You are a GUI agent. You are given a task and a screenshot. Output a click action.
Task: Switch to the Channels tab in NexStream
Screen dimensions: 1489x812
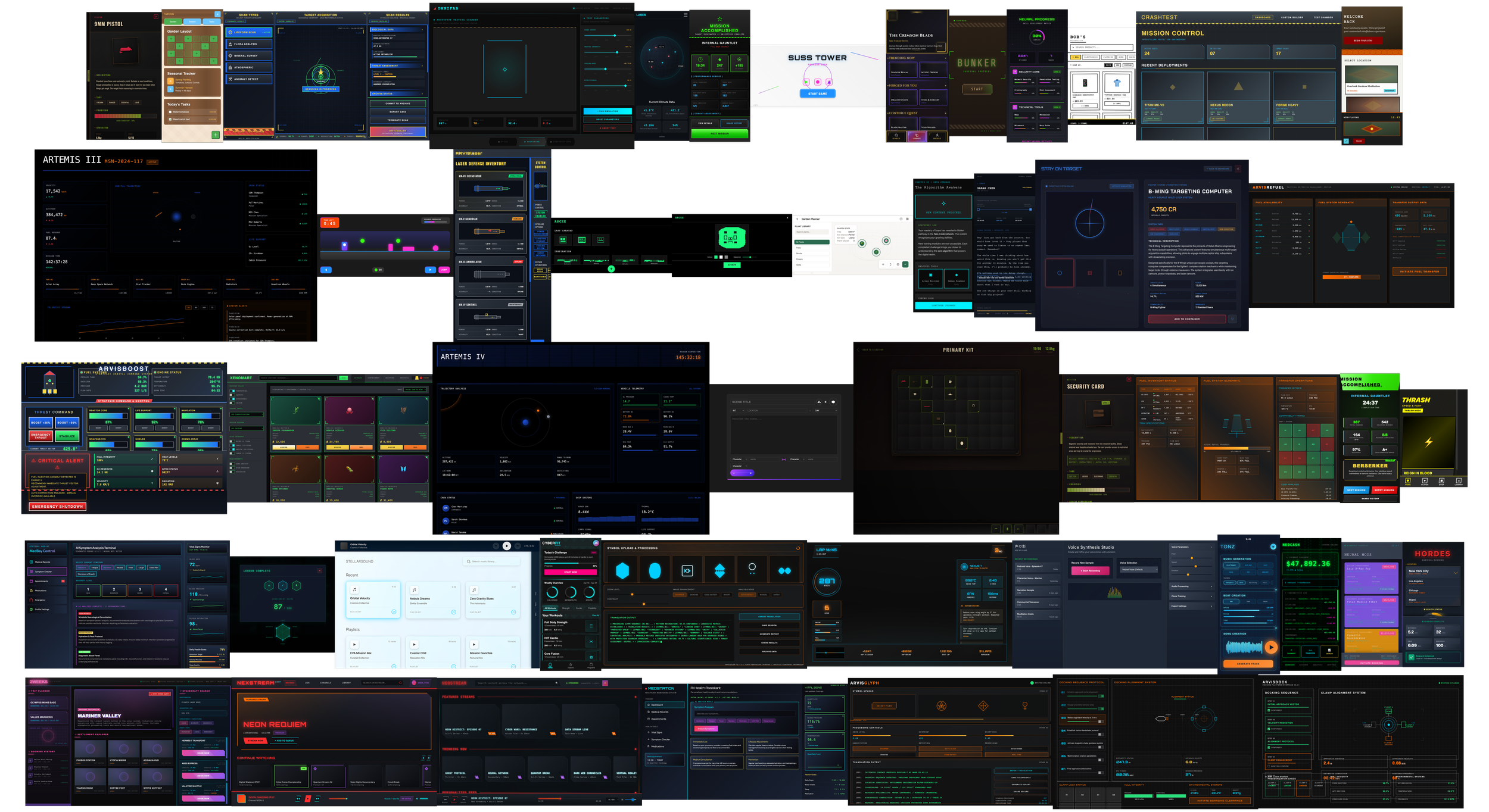click(x=325, y=683)
